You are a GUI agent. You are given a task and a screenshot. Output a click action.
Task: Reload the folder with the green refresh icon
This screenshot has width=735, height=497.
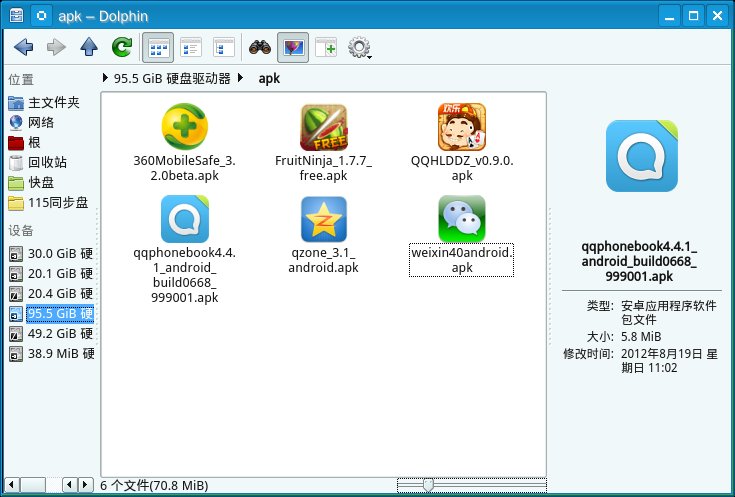(x=122, y=47)
